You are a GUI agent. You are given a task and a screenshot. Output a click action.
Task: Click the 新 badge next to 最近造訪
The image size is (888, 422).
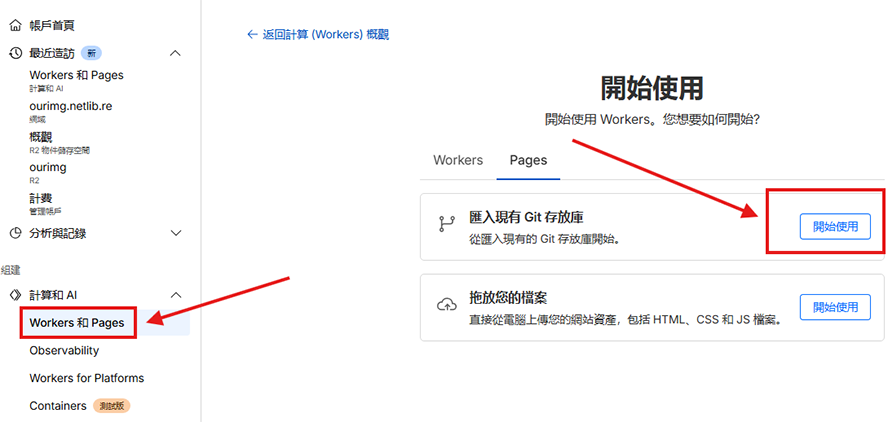click(x=91, y=53)
